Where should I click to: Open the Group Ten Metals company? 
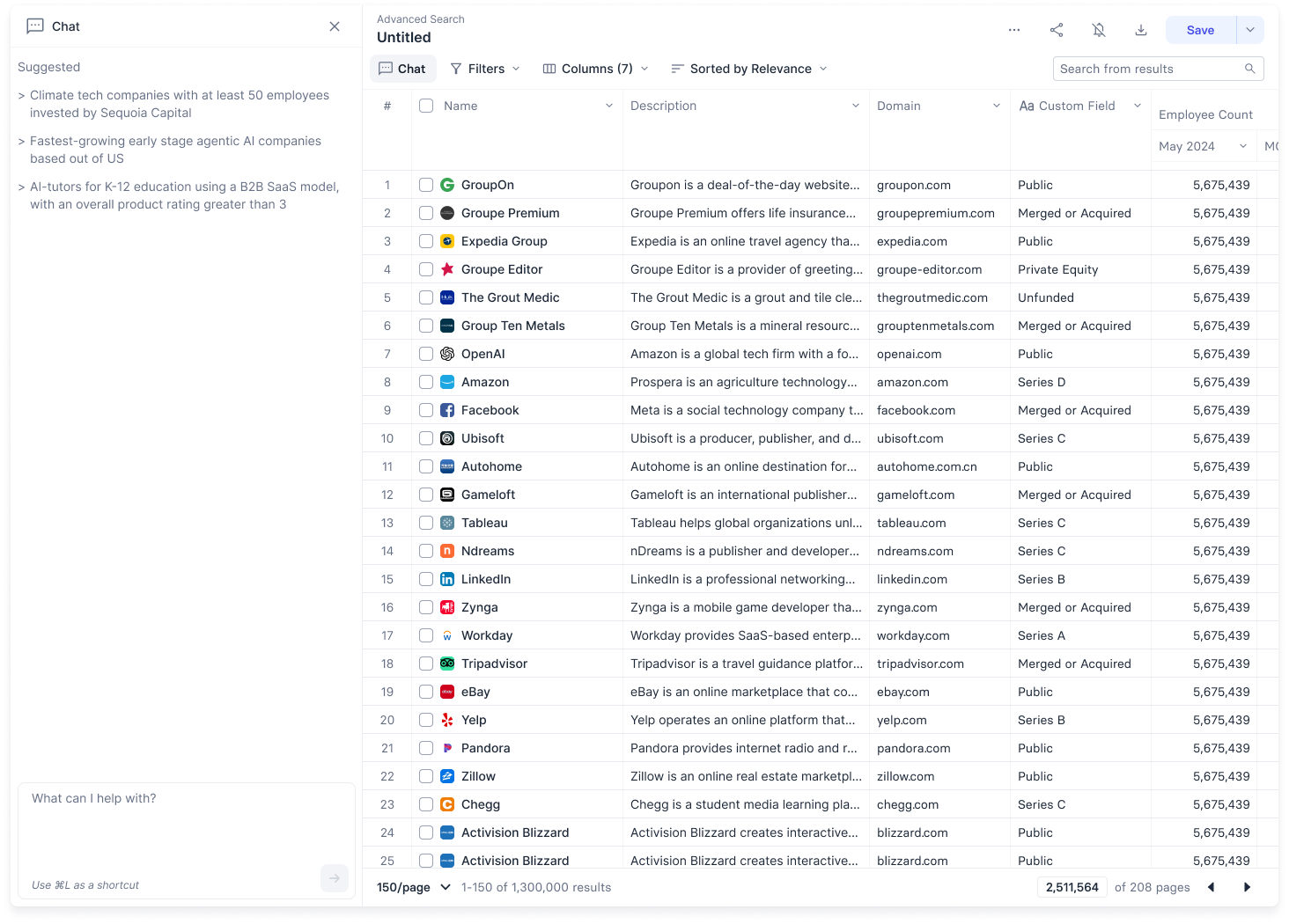pyautogui.click(x=513, y=326)
